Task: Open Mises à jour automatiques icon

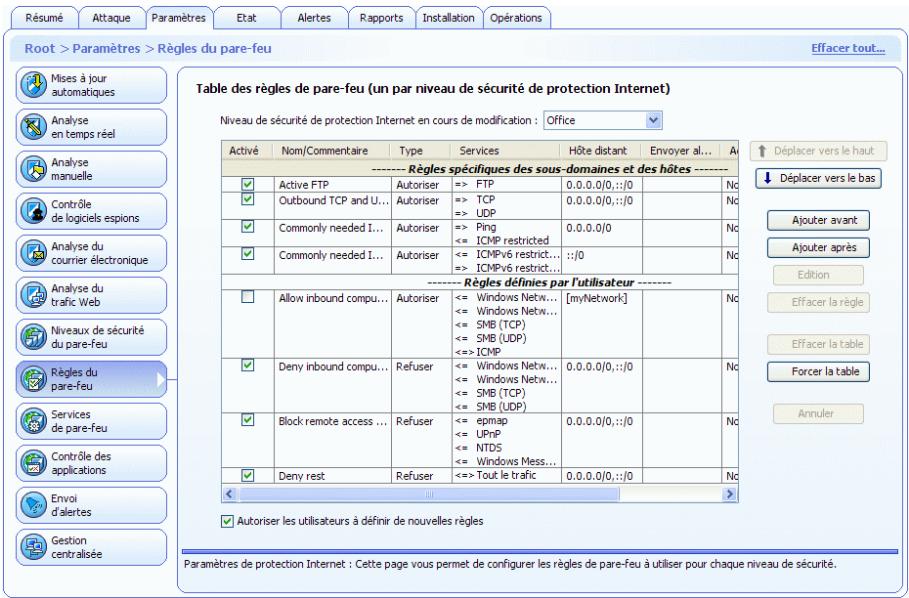Action: 34,85
